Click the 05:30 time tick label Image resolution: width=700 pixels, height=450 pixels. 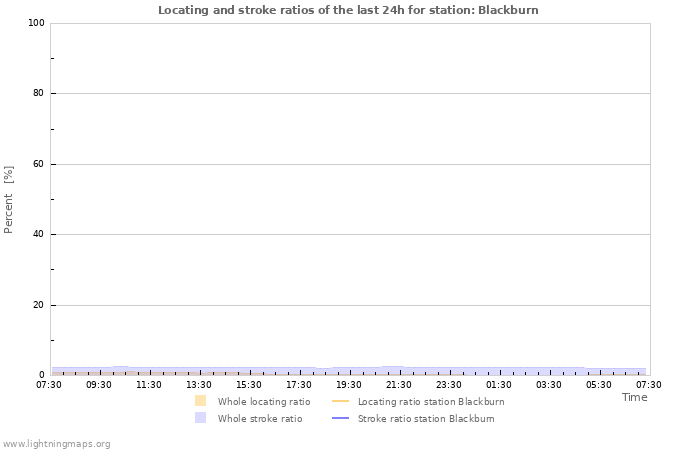pyautogui.click(x=599, y=384)
